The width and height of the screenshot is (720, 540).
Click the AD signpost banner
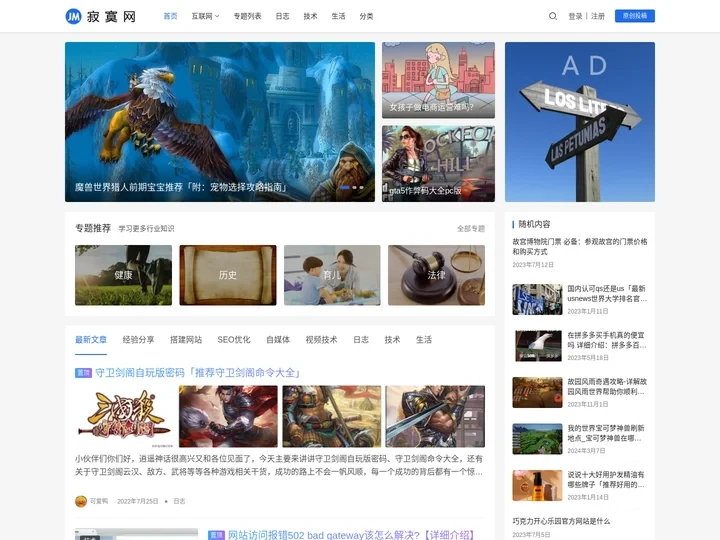pyautogui.click(x=579, y=122)
